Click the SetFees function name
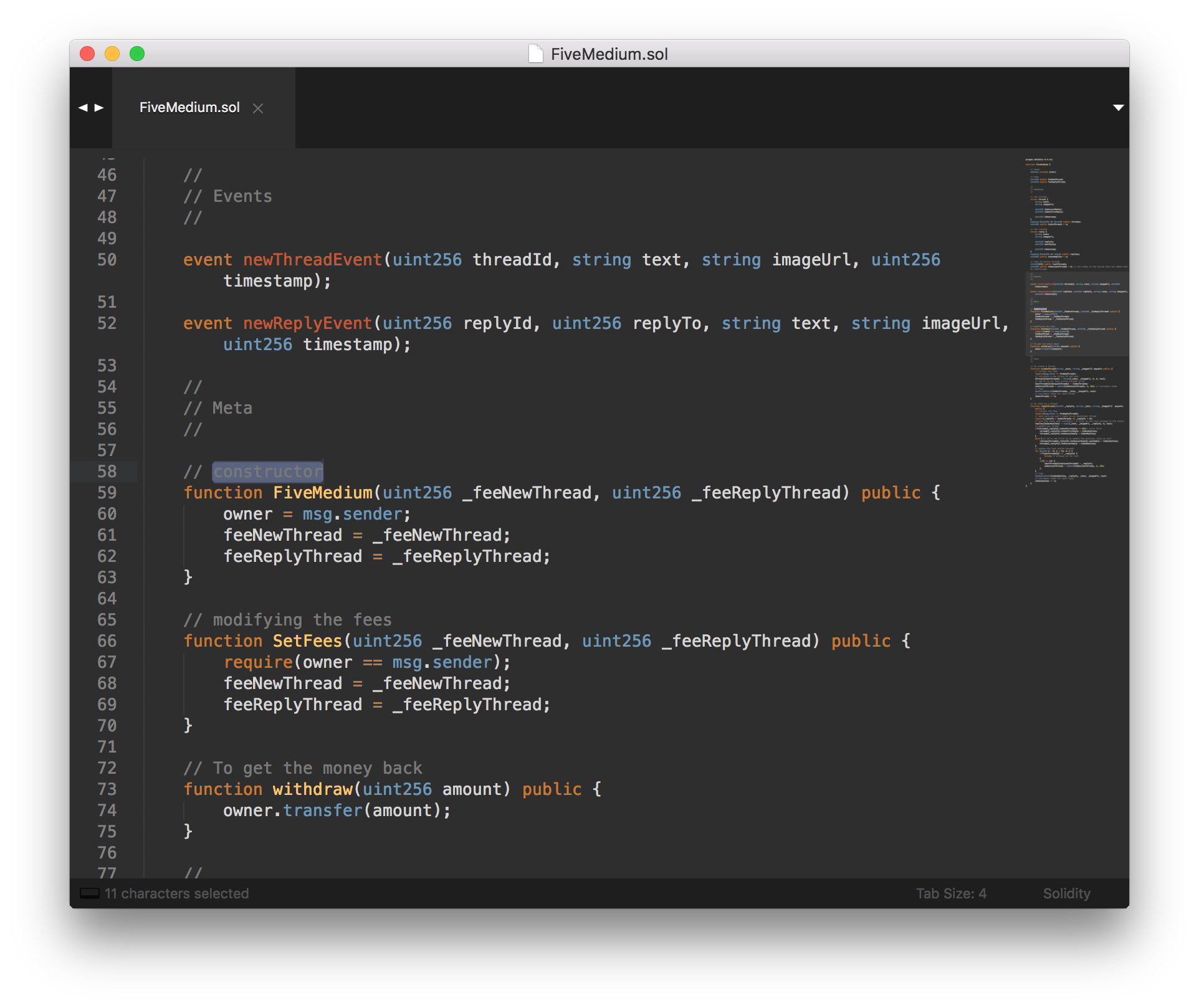 coord(307,641)
